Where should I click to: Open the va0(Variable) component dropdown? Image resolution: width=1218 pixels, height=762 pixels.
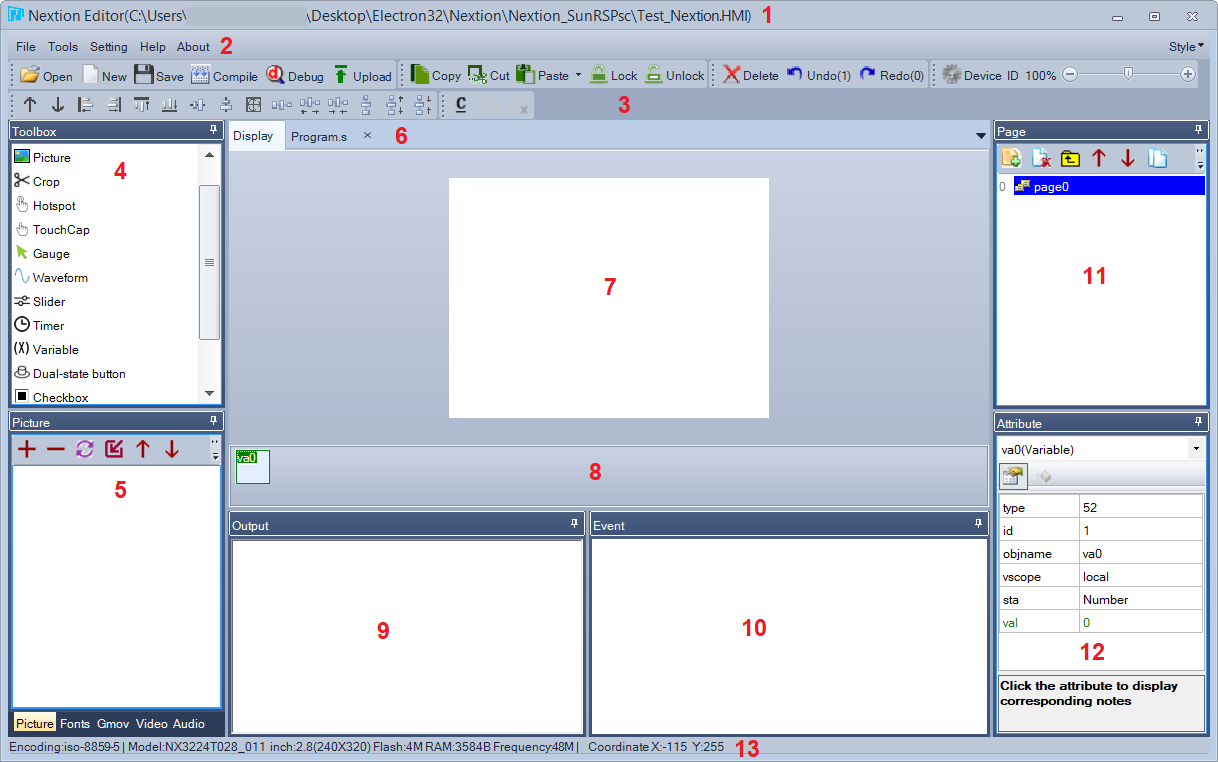[x=1197, y=450]
